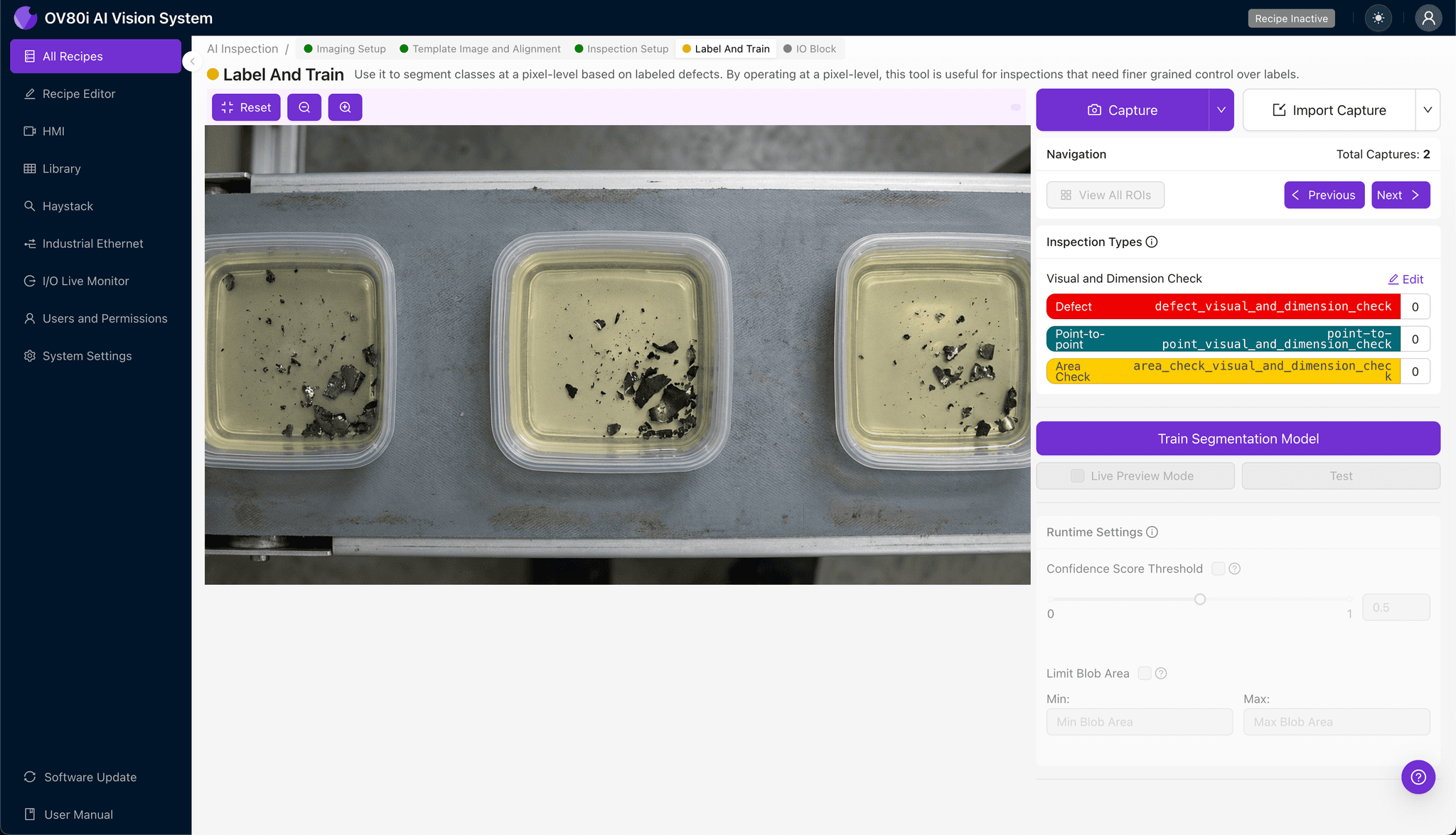Enable Live Preview Mode
Screen dimensions: 1456x835
(x=1077, y=475)
